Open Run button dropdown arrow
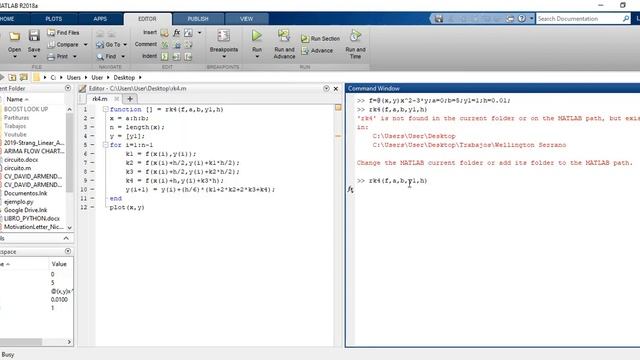This screenshot has width=640, height=360. (257, 57)
